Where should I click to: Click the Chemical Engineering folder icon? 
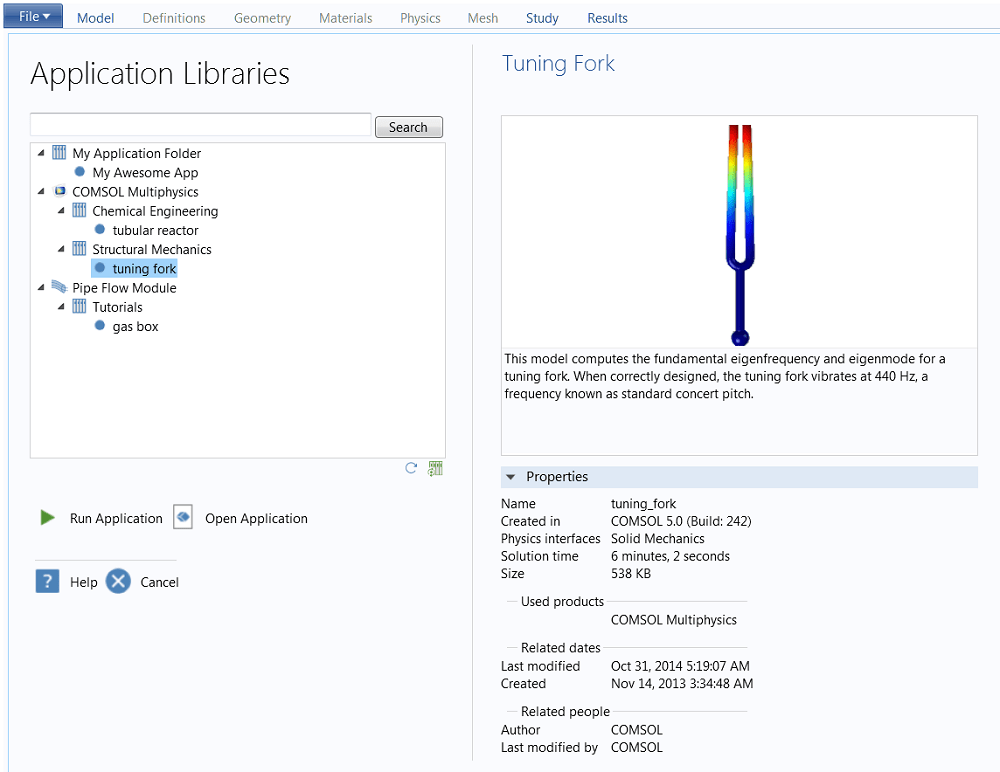click(x=79, y=210)
